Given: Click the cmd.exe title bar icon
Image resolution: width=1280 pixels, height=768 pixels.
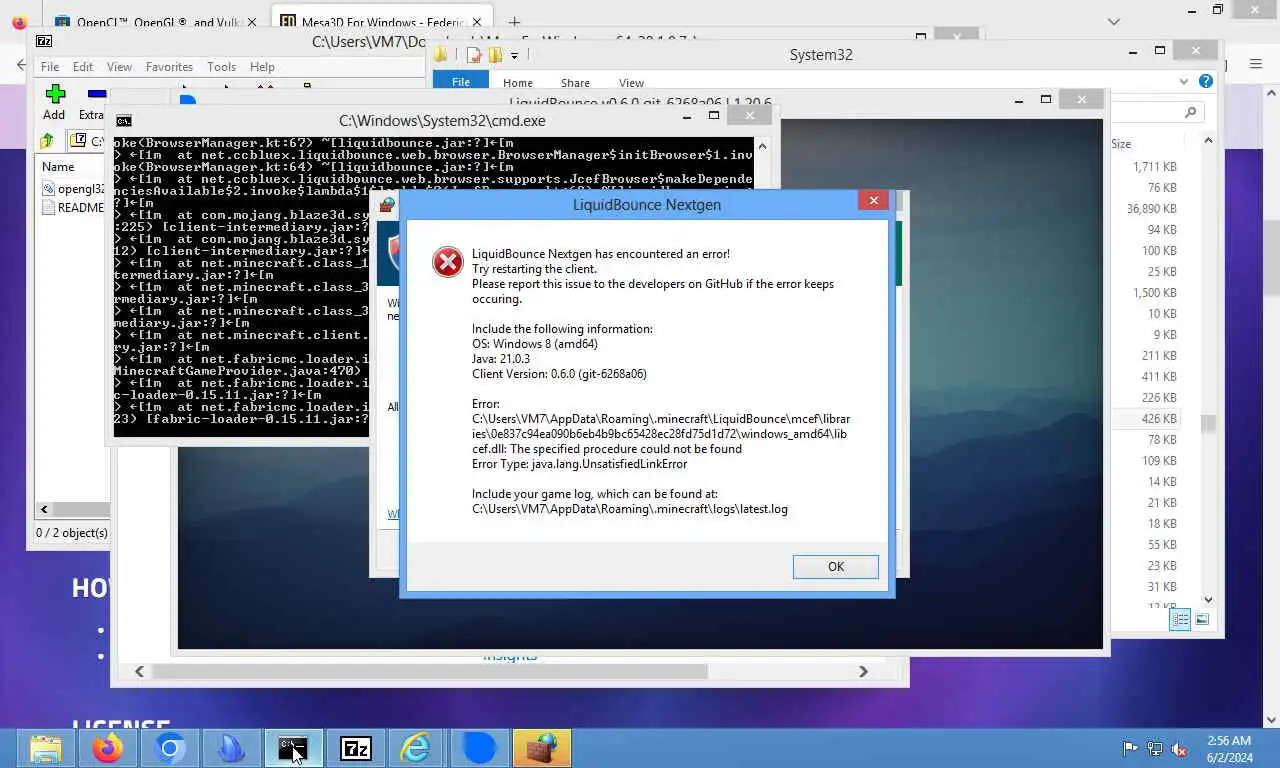Looking at the screenshot, I should pyautogui.click(x=124, y=121).
